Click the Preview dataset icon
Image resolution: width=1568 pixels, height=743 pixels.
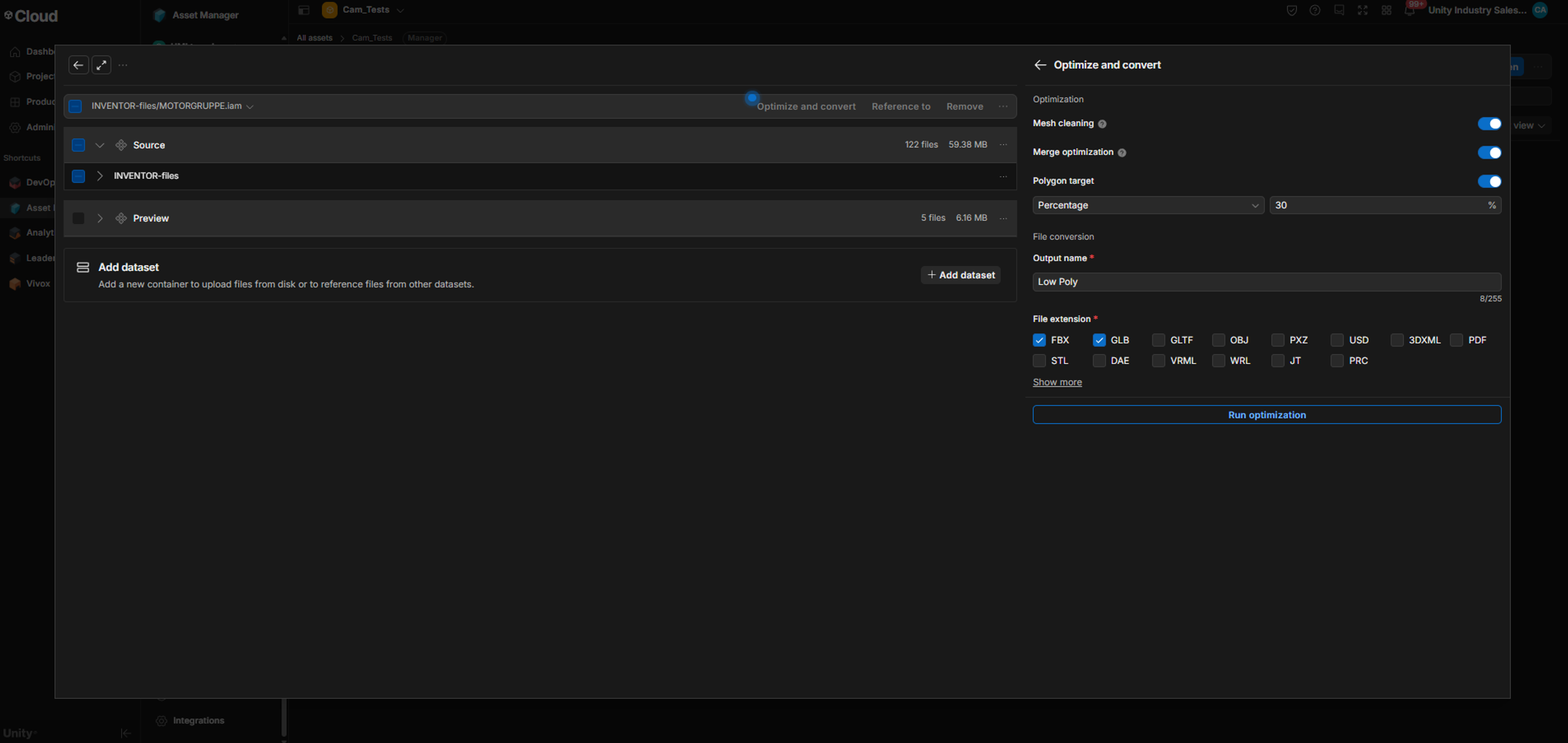pyautogui.click(x=121, y=219)
